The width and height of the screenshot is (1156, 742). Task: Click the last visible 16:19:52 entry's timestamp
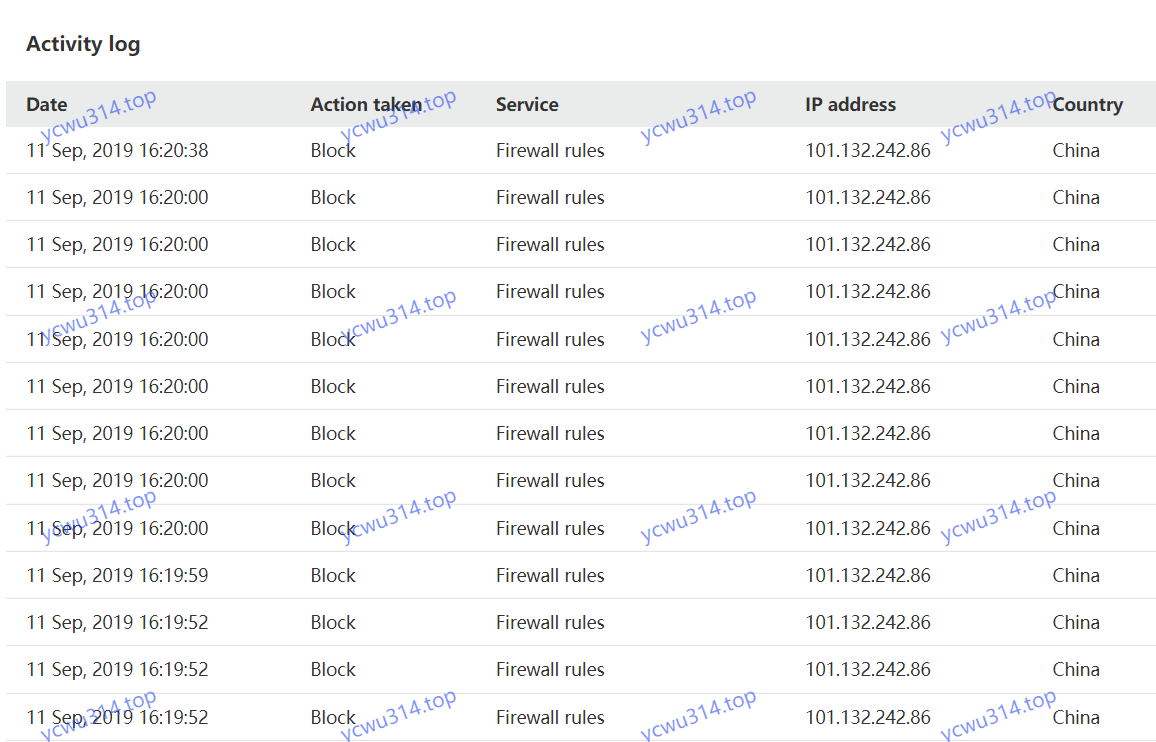click(117, 718)
